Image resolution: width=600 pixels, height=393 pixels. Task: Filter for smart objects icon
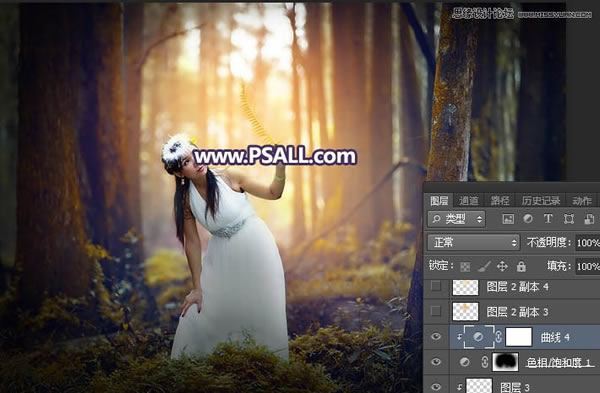589,219
